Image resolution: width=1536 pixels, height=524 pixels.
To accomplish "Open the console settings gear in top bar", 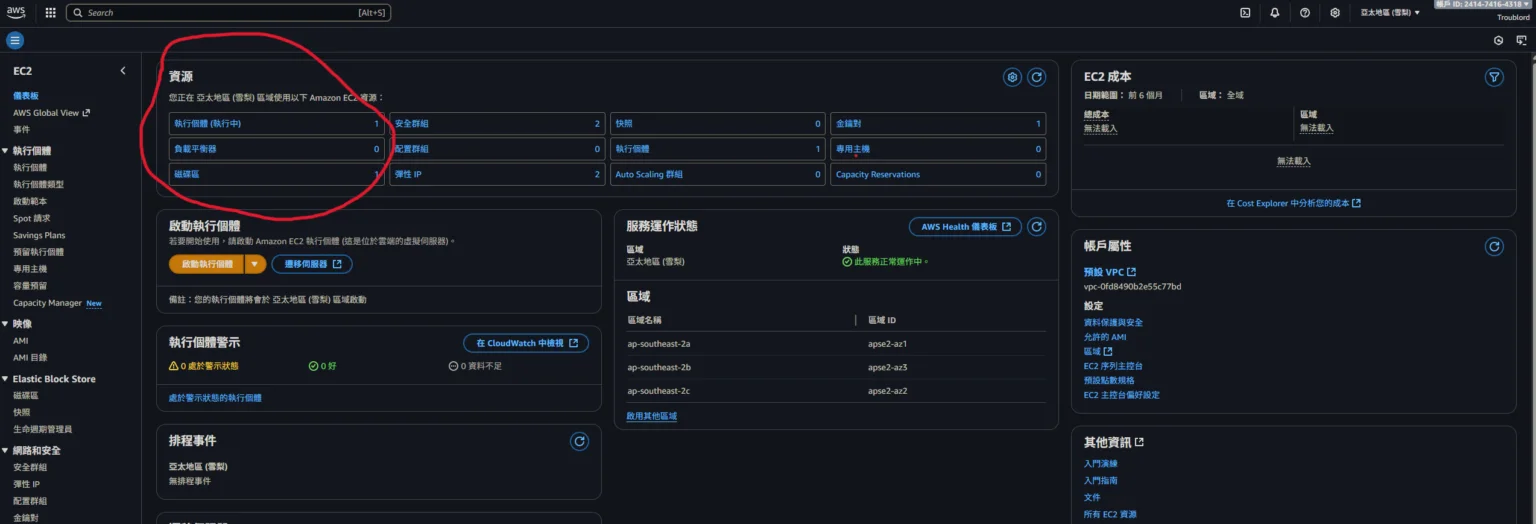I will [1335, 13].
